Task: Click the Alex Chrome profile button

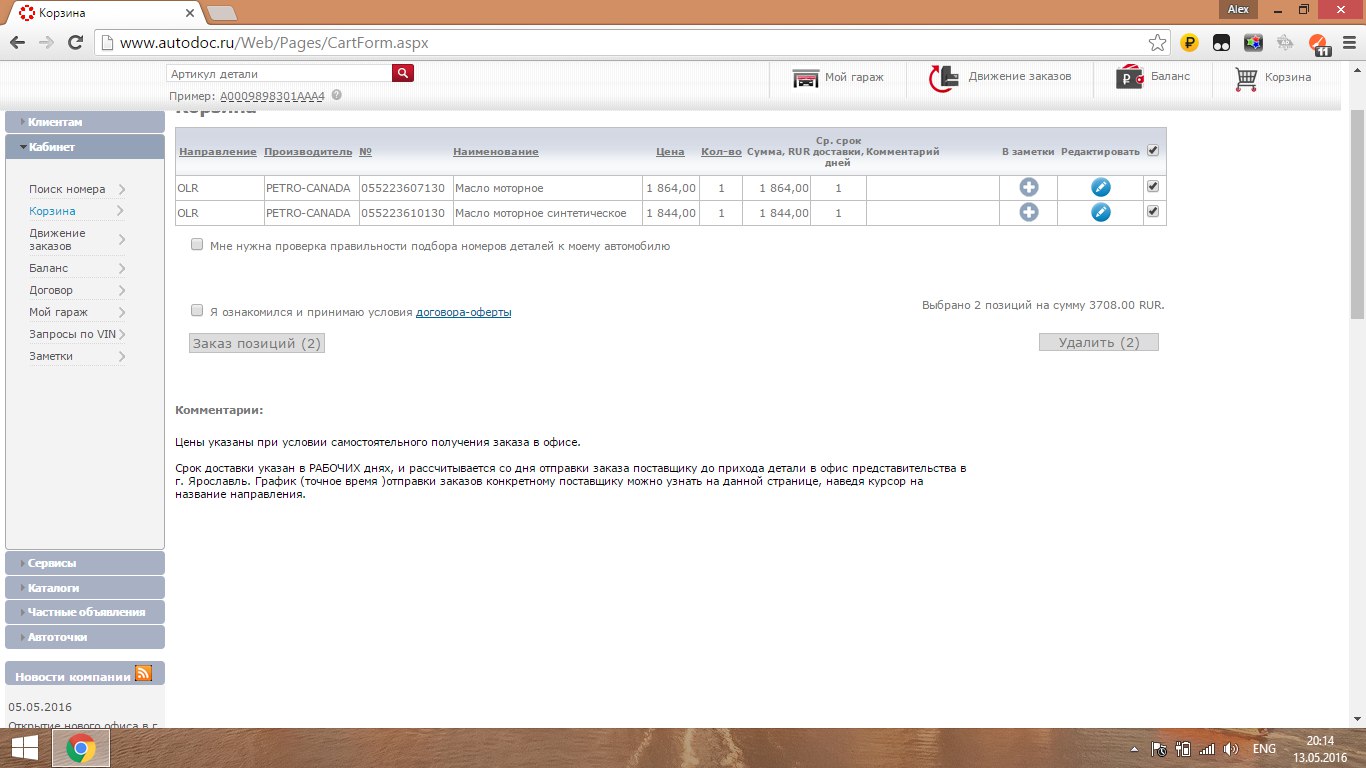Action: (x=1238, y=9)
